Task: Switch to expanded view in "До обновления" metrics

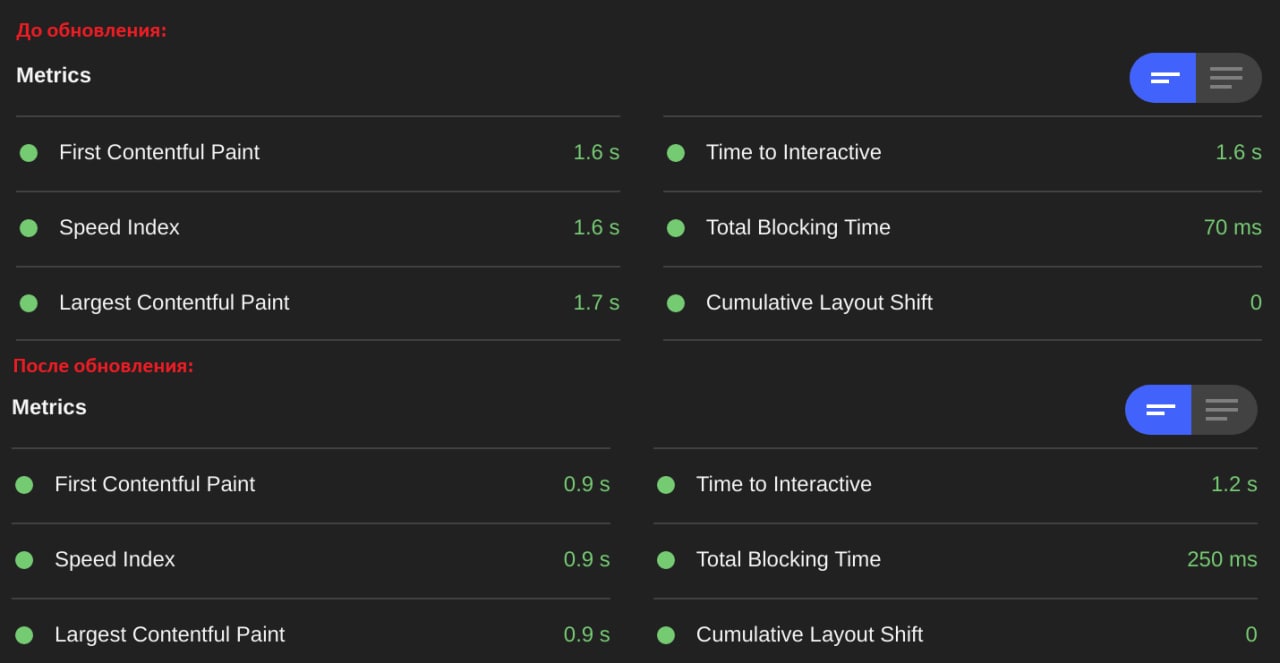Action: [x=1227, y=78]
